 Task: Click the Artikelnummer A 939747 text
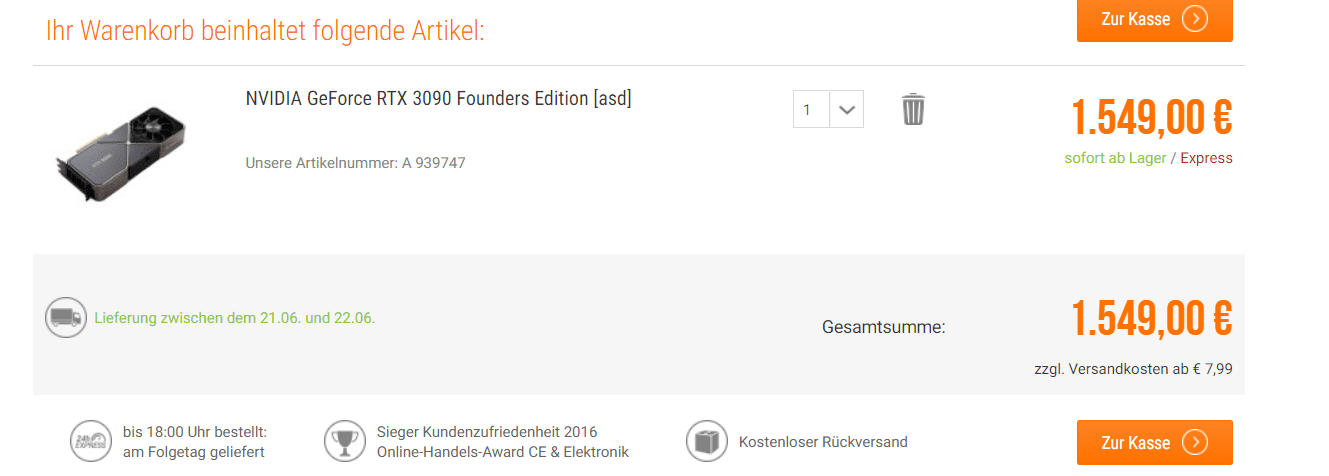click(355, 162)
